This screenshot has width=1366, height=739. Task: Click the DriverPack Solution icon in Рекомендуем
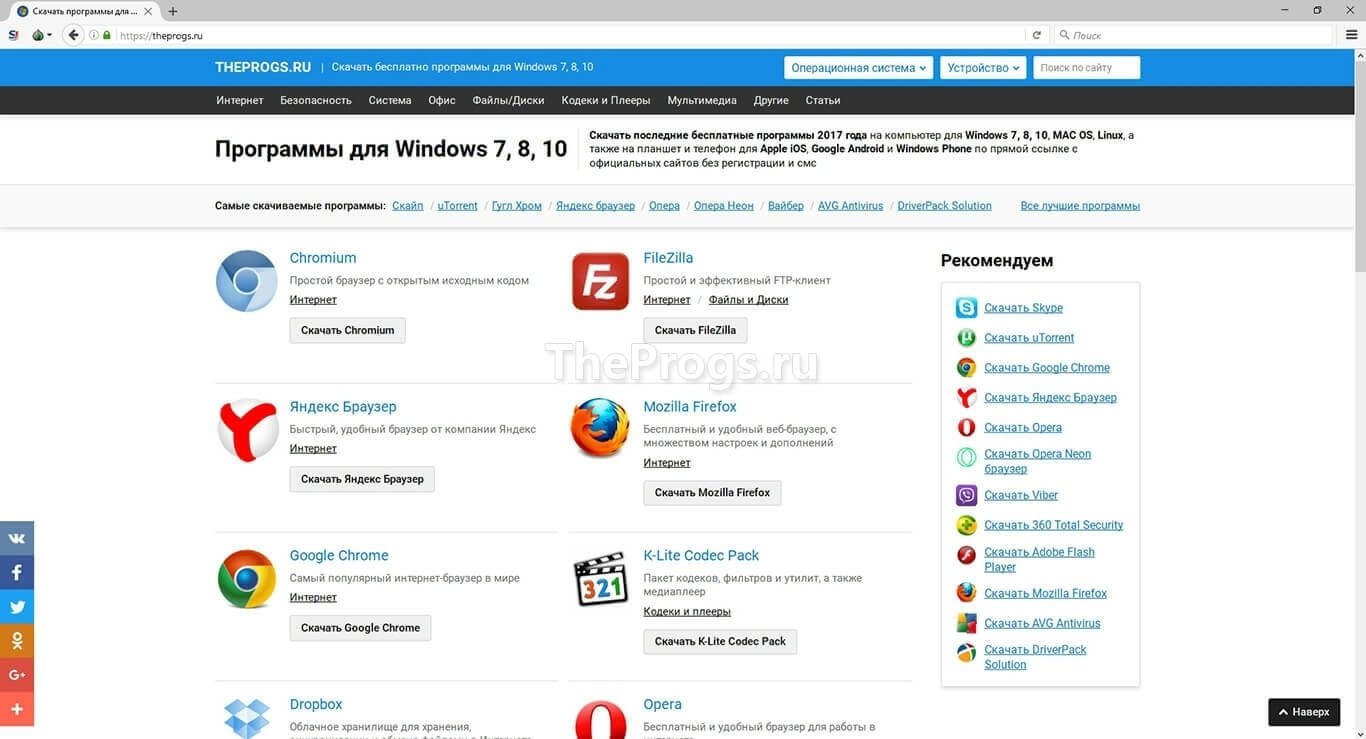(966, 653)
